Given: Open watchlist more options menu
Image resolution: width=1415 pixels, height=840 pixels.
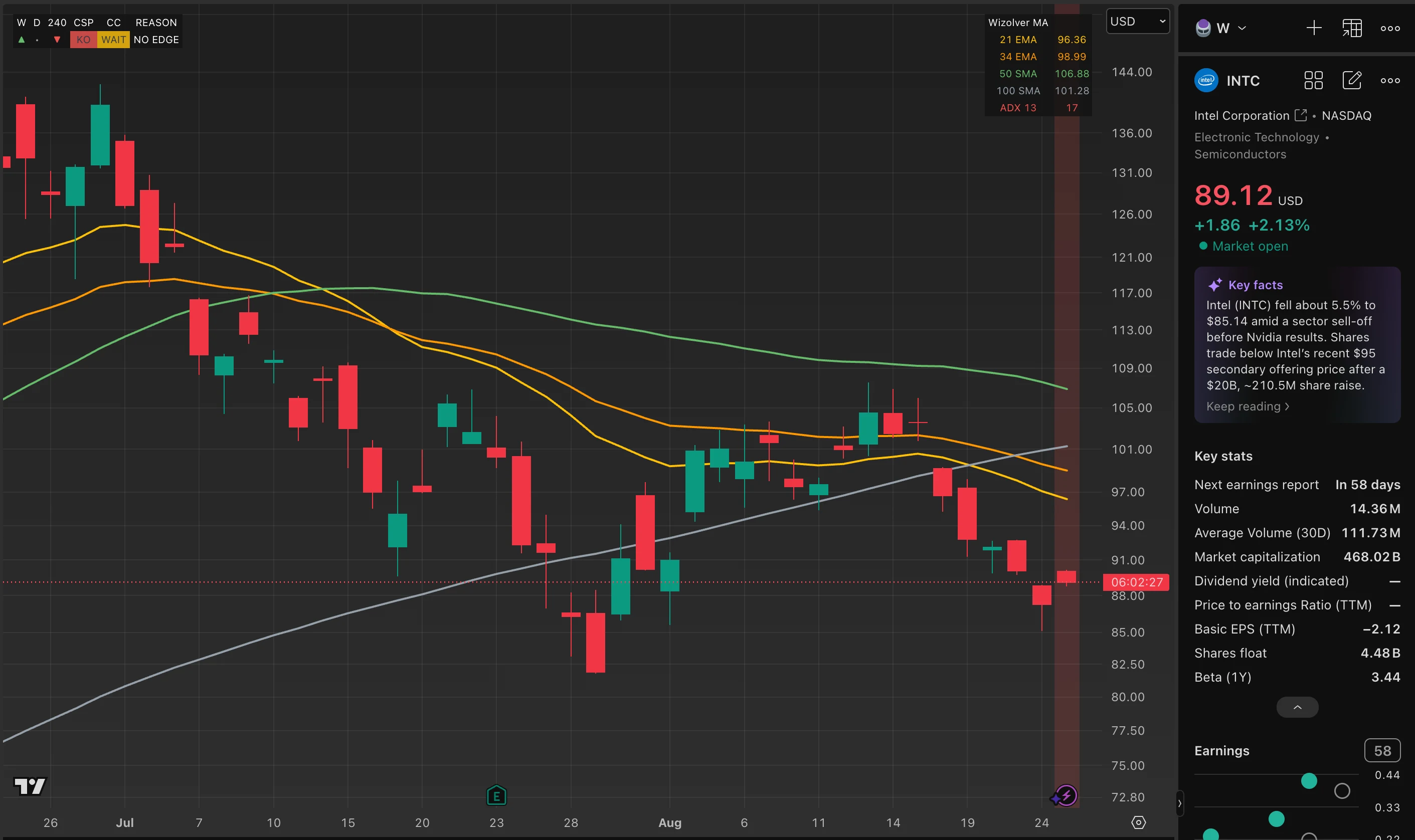Looking at the screenshot, I should click(x=1390, y=28).
